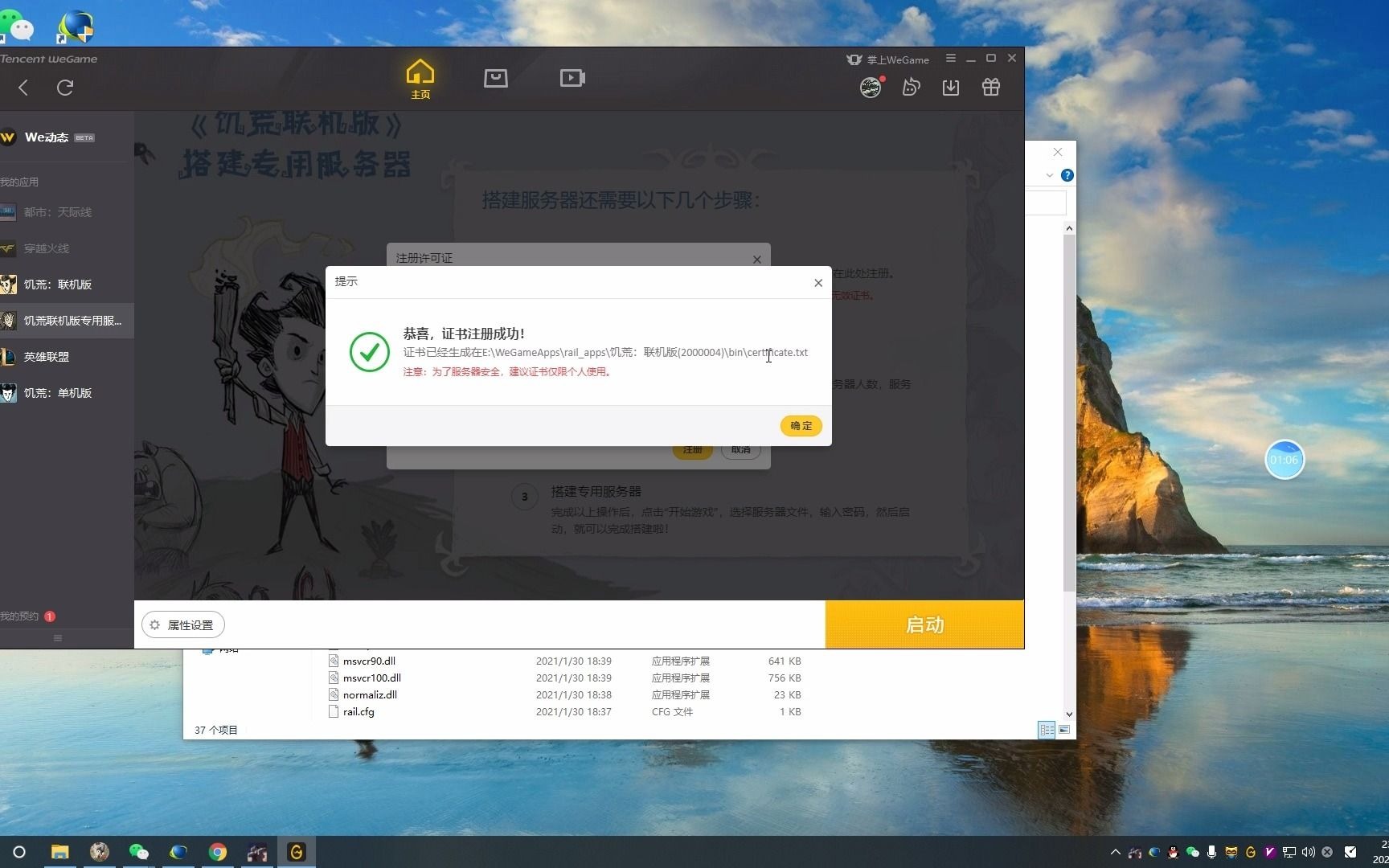Open the WeGame video/live tab icon

click(572, 78)
